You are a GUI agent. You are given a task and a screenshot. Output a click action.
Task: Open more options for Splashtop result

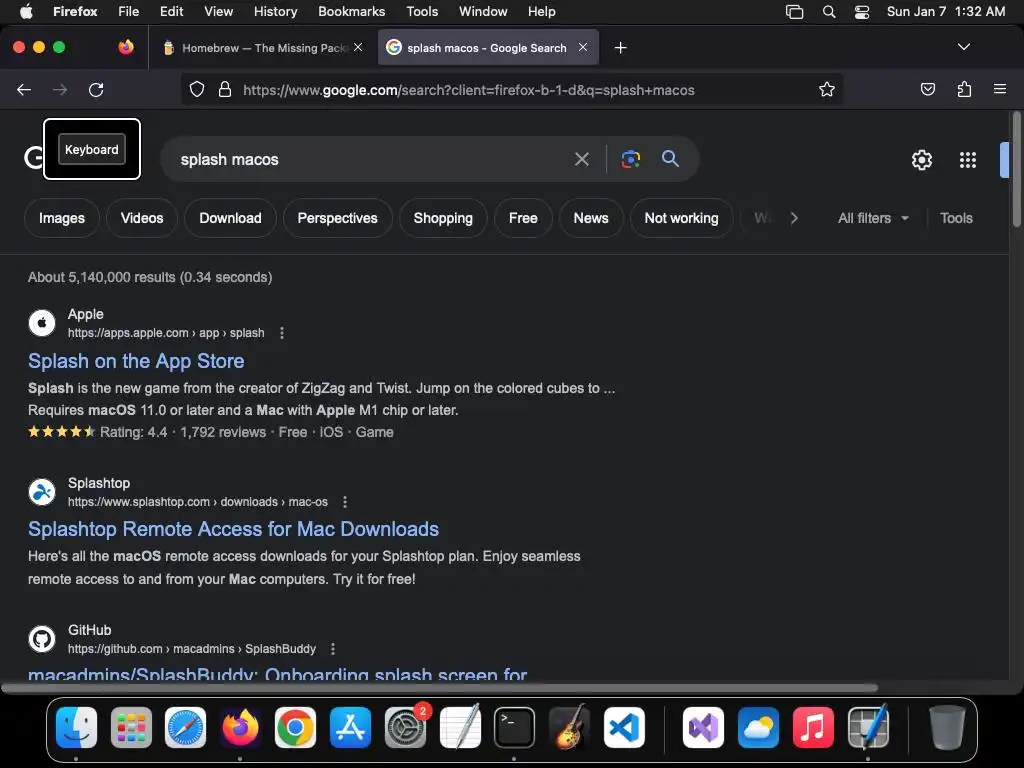point(345,502)
